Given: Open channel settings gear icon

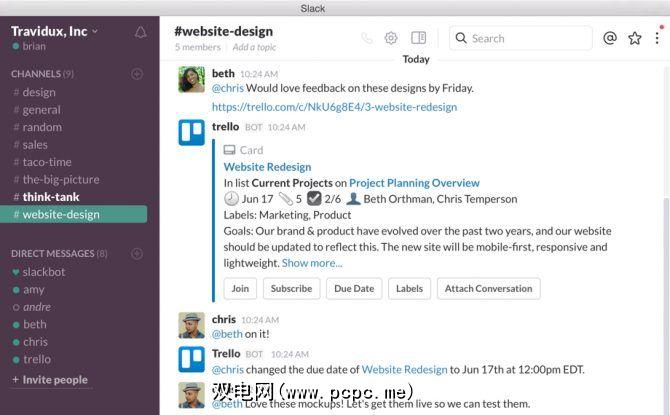Looking at the screenshot, I should [x=391, y=38].
